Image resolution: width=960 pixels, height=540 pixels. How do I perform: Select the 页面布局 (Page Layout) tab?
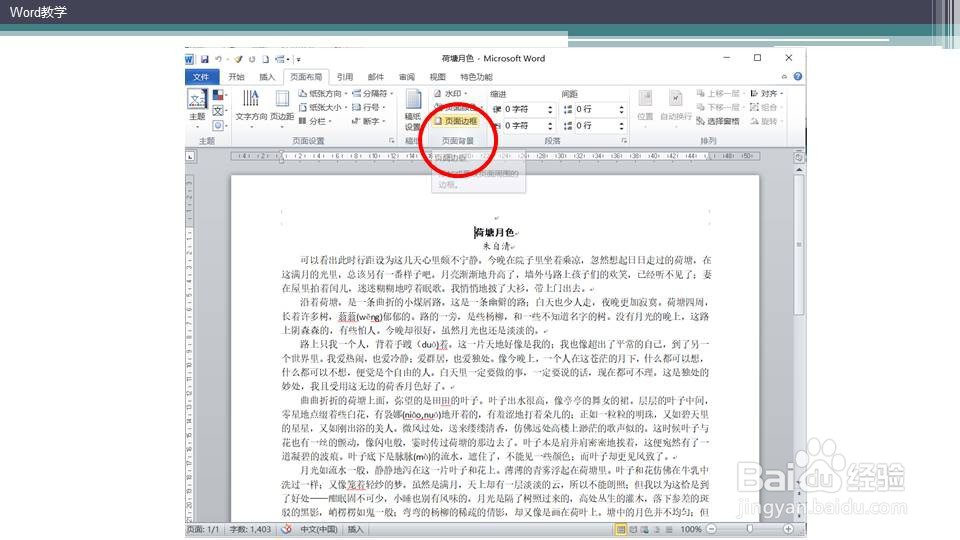tap(306, 77)
